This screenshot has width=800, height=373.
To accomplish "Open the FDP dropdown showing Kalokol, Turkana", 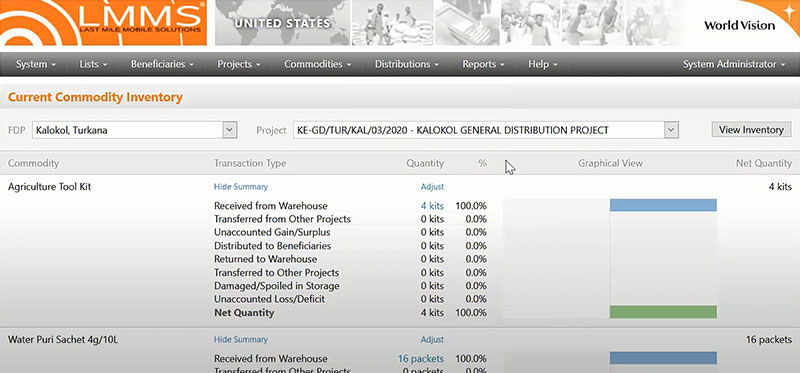I will click(x=135, y=130).
